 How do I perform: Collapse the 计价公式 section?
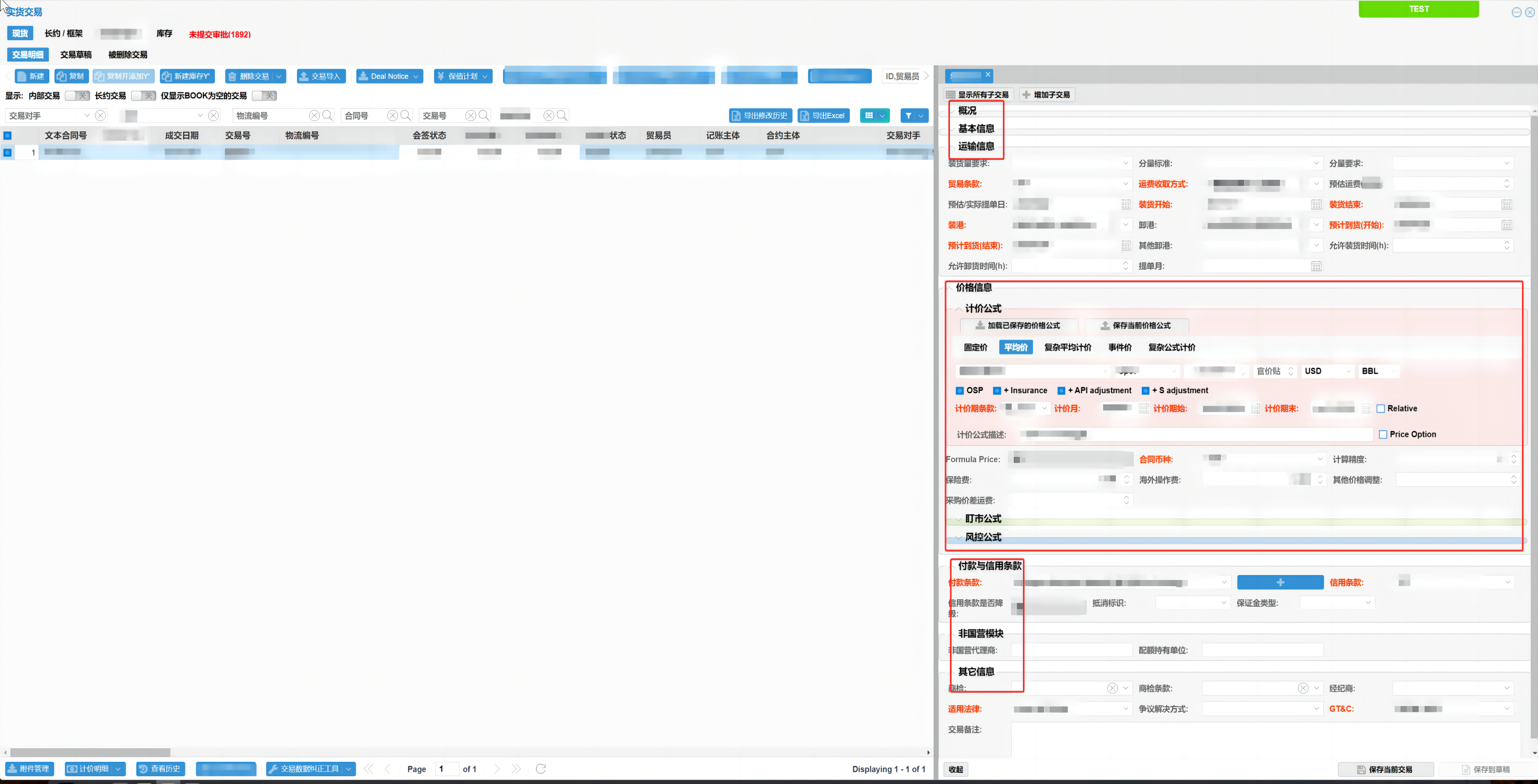959,309
